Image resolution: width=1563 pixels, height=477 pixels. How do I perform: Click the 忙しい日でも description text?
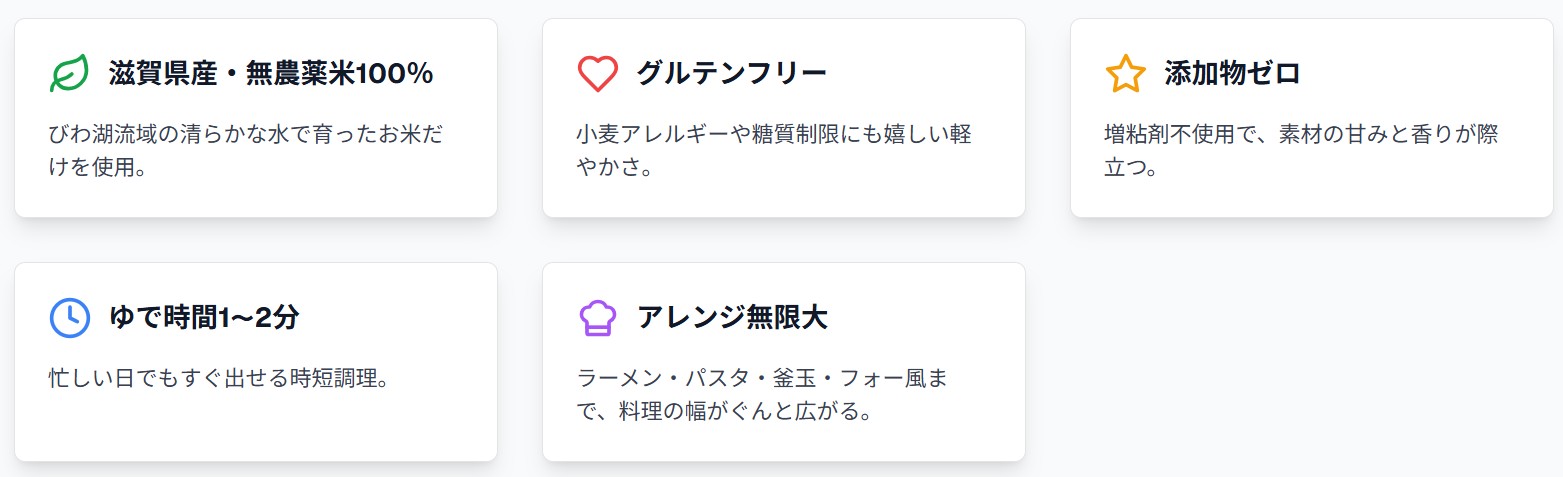(218, 379)
